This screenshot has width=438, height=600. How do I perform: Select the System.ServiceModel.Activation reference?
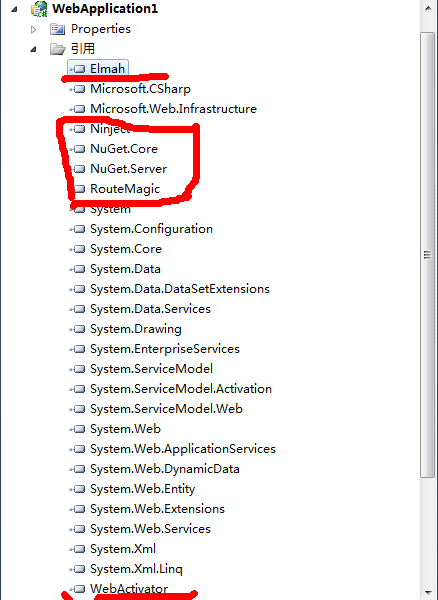(181, 389)
